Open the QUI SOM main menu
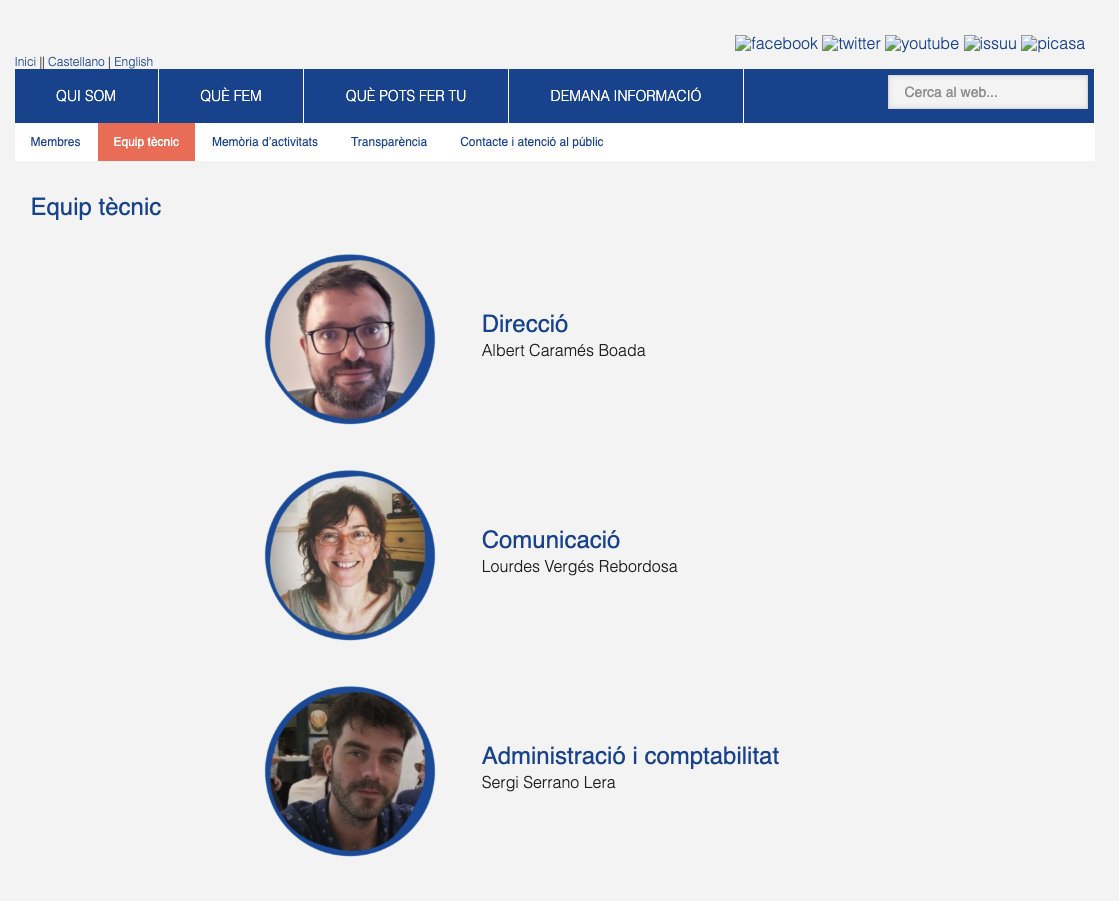Viewport: 1119px width, 901px height. point(86,96)
